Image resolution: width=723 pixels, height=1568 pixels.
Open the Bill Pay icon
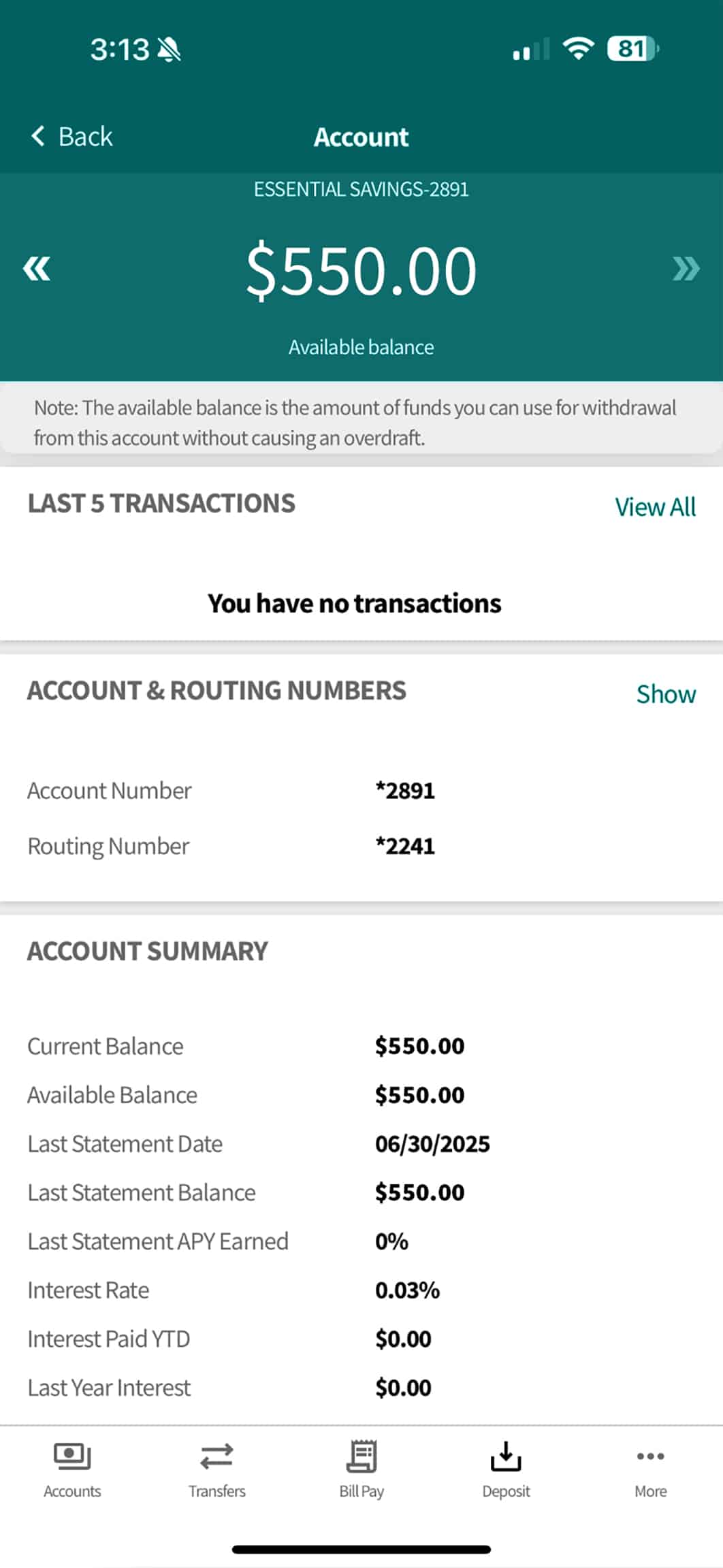[x=361, y=1456]
